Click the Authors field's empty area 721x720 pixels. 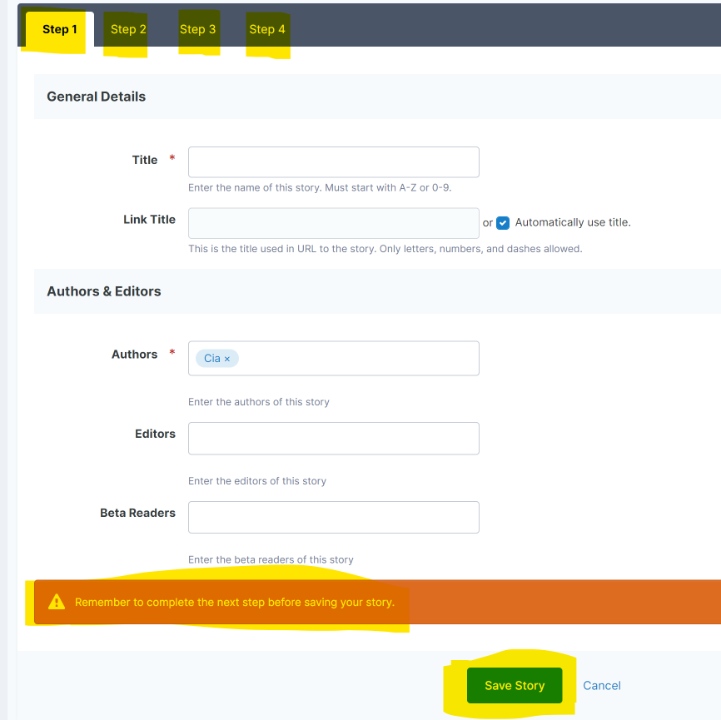(x=360, y=358)
